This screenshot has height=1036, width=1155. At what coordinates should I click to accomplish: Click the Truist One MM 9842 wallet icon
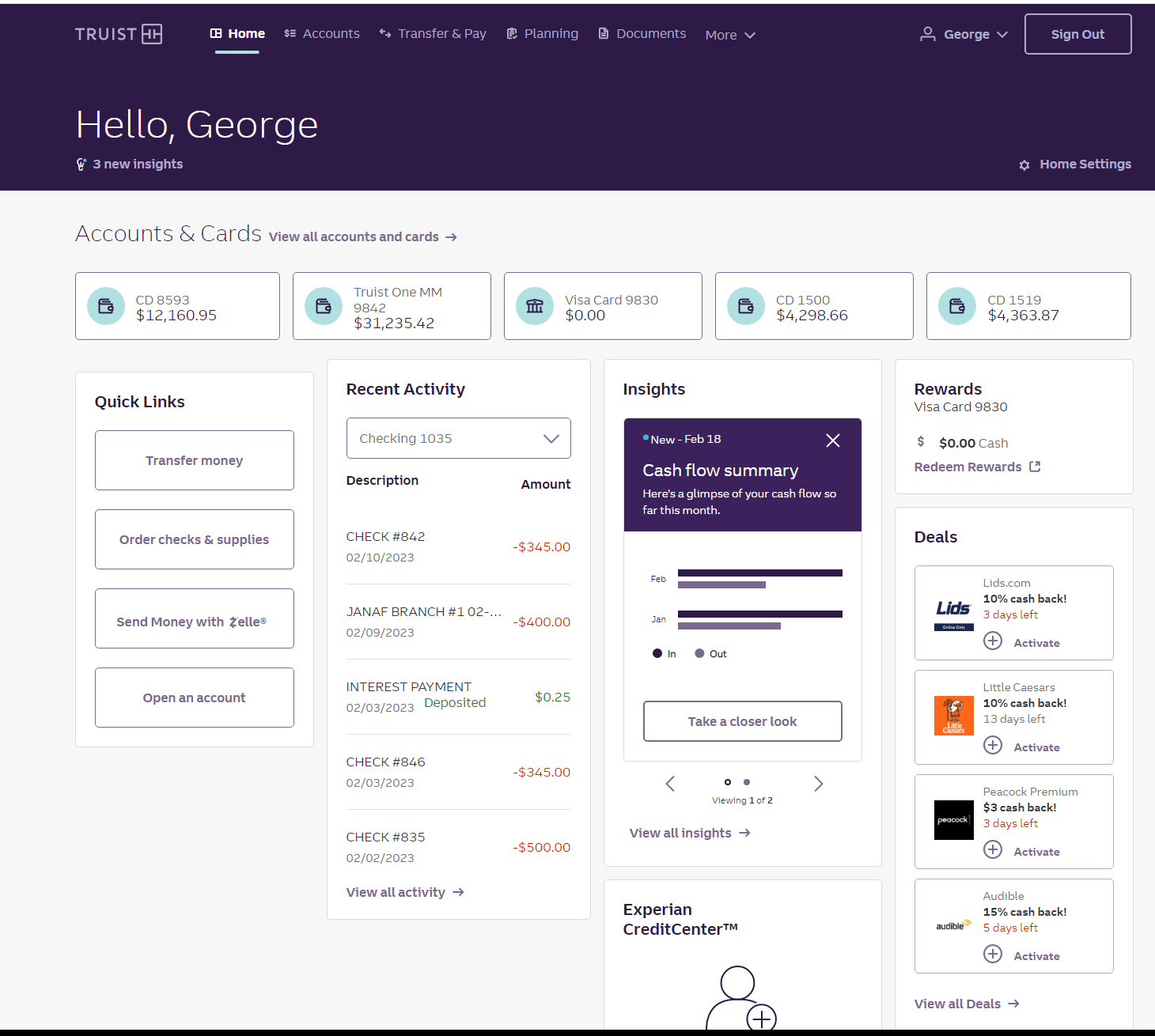[324, 306]
